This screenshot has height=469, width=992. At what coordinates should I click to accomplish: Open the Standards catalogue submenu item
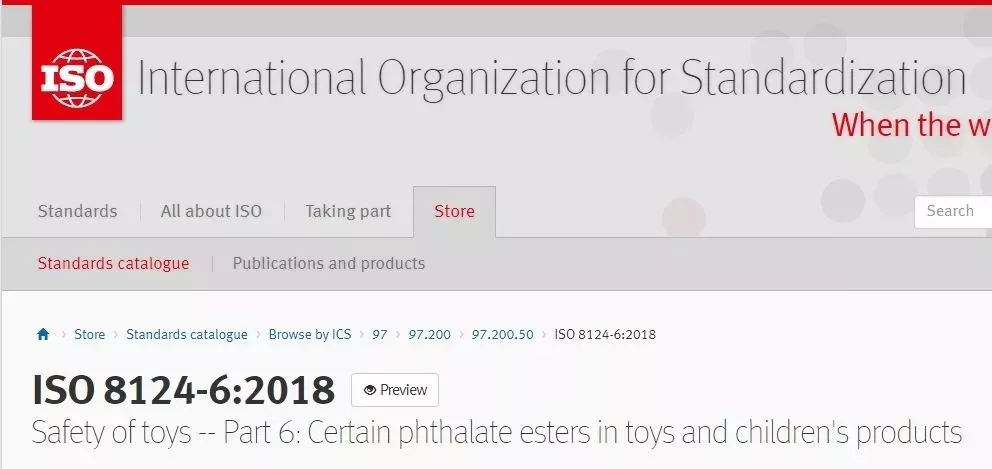[113, 263]
